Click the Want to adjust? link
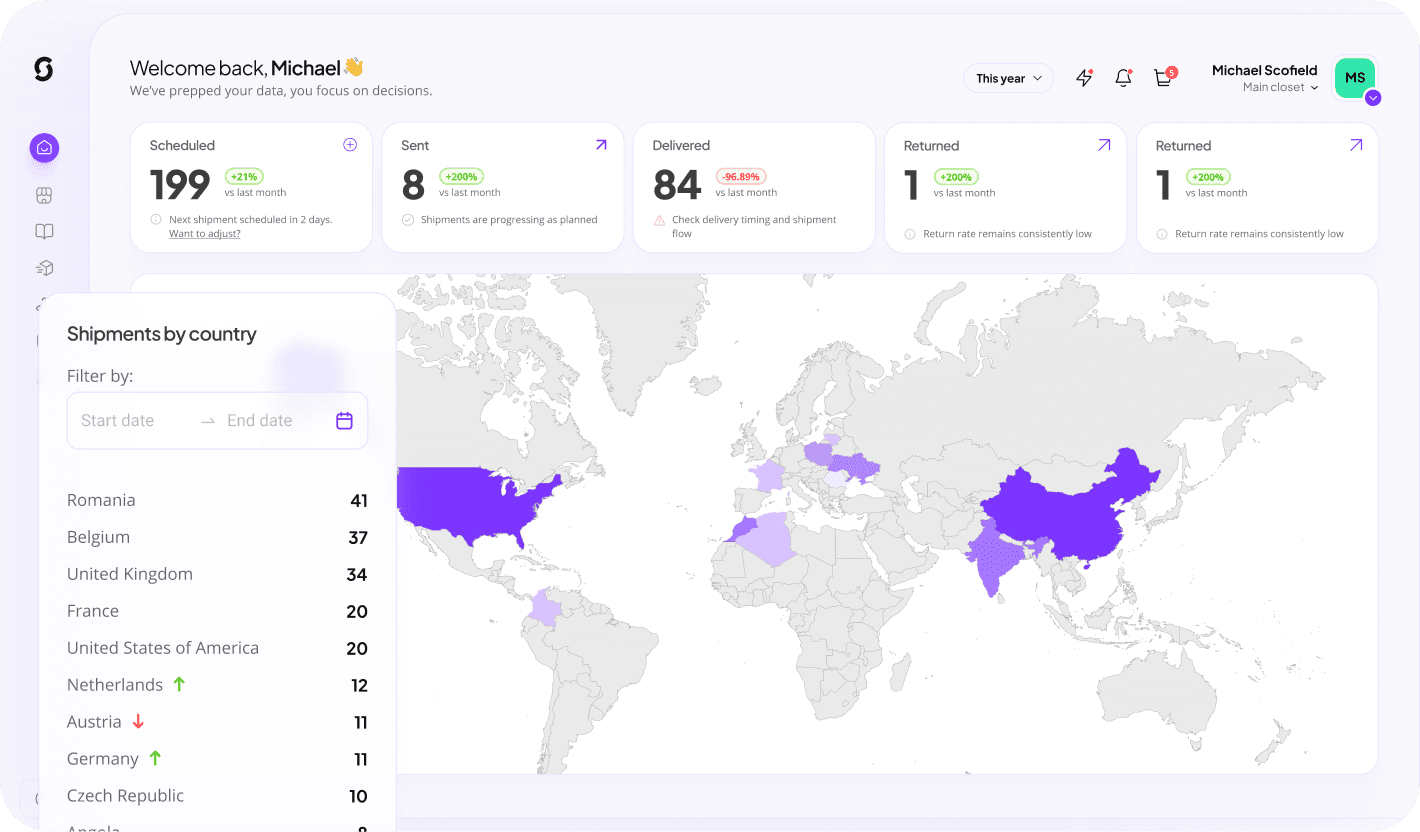The height and width of the screenshot is (832, 1420). (204, 234)
